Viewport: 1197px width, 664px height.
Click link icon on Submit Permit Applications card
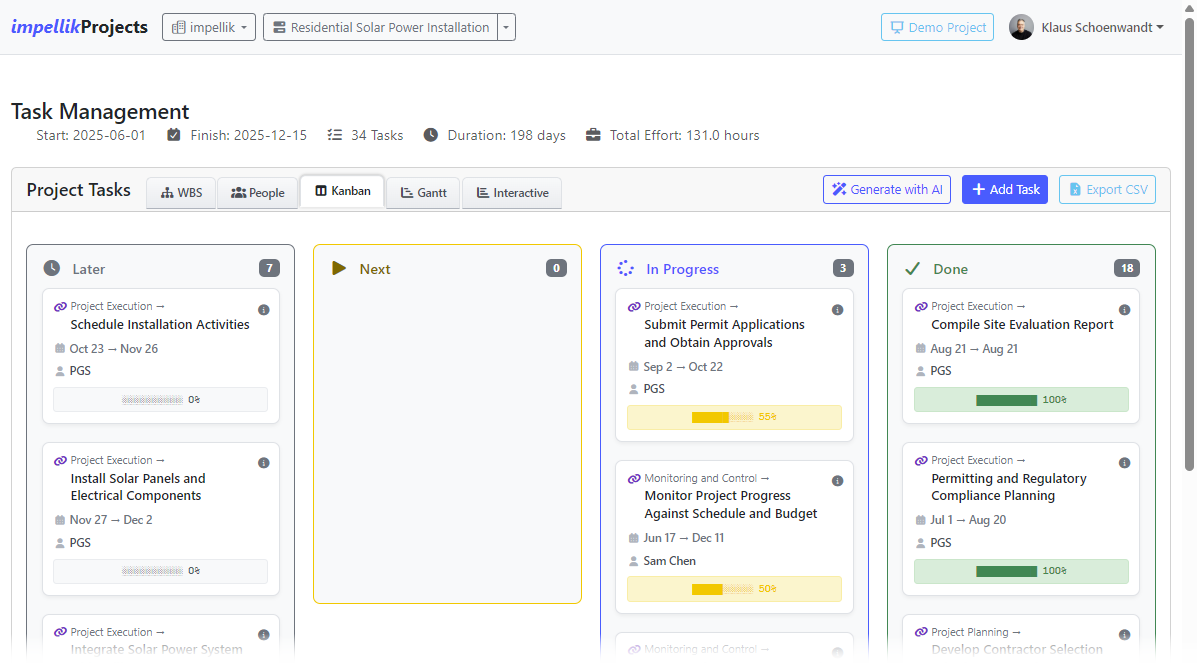point(634,307)
